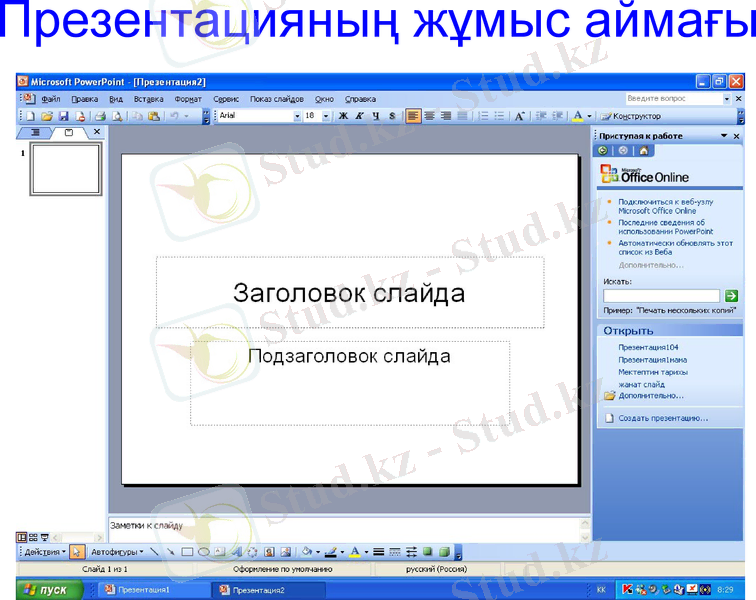Open a file with the folder icon
The width and height of the screenshot is (756, 600).
pos(47,116)
